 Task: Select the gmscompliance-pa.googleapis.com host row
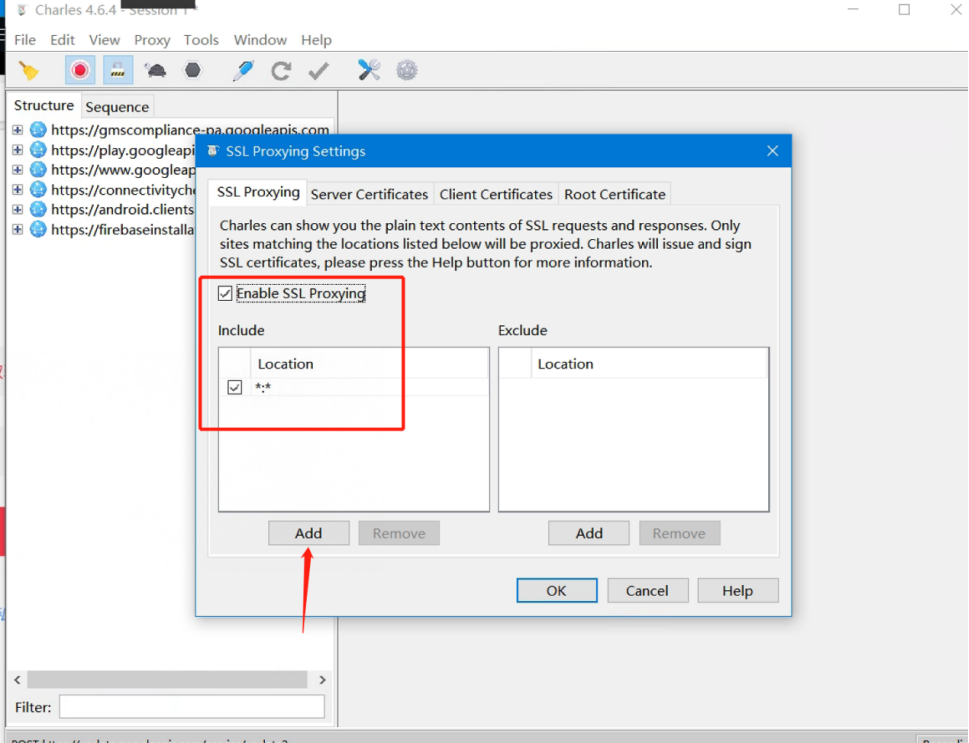click(x=190, y=130)
